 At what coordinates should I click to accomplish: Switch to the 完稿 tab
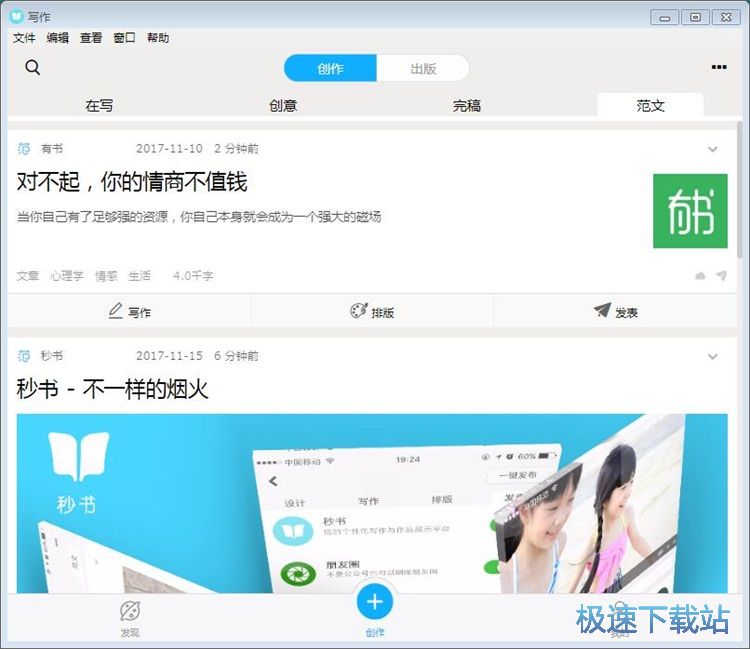(x=467, y=105)
